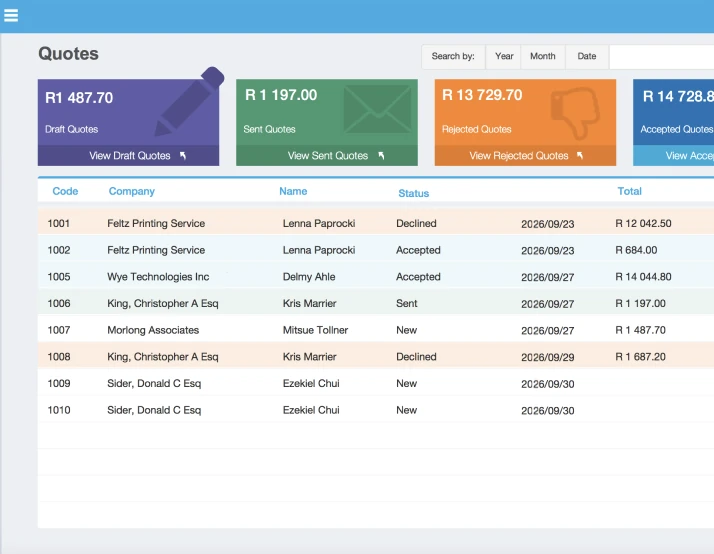Click Sider, Donald C Esq in row 1009
714x554 pixels.
[x=154, y=383]
